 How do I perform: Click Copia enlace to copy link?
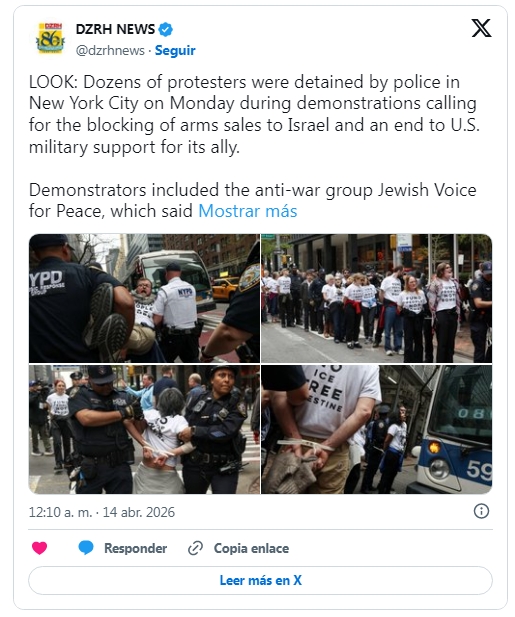(251, 548)
